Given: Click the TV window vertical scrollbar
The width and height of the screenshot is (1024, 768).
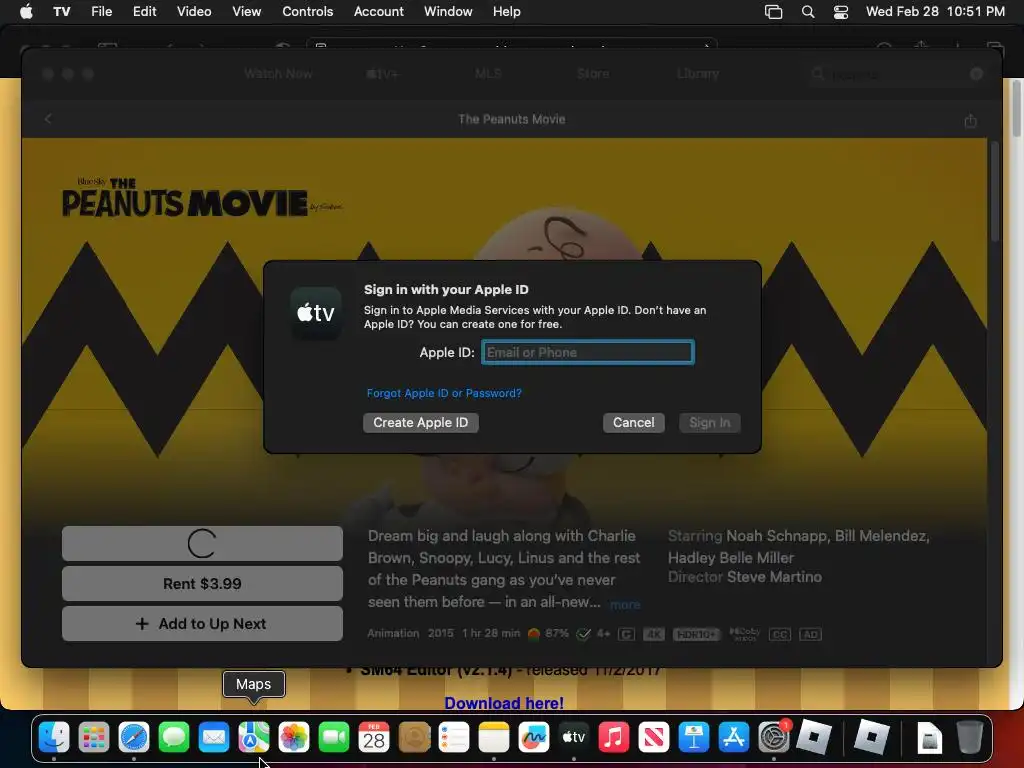Looking at the screenshot, I should click(x=995, y=191).
